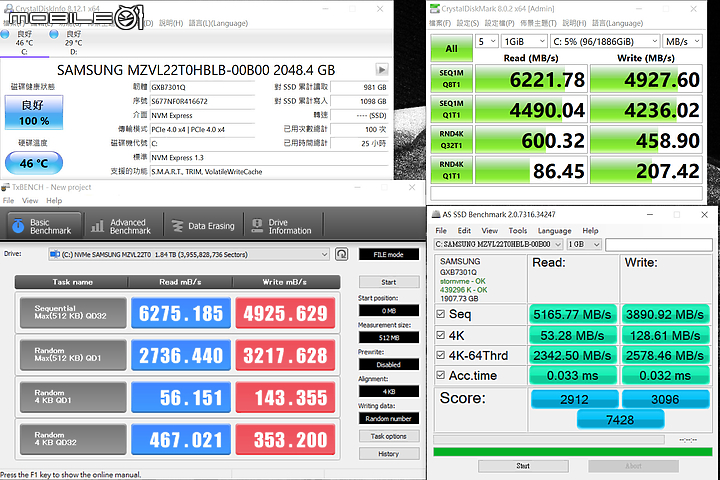Viewport: 720px width, 480px height.
Task: Click the green progress bar in AS SSD
Action: [x=573, y=452]
